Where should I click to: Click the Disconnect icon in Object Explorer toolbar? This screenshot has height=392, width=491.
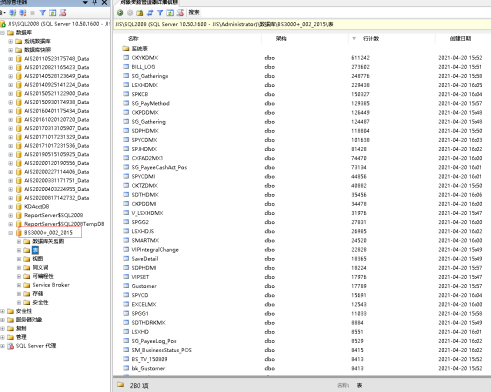[x=23, y=13]
